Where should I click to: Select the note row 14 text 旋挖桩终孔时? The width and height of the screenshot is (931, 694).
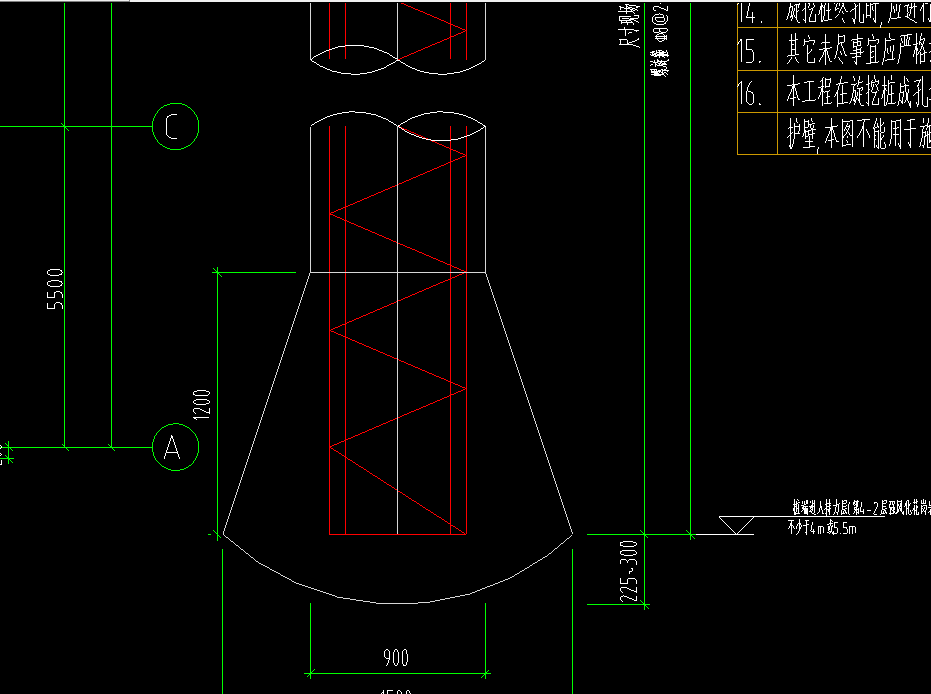[858, 12]
